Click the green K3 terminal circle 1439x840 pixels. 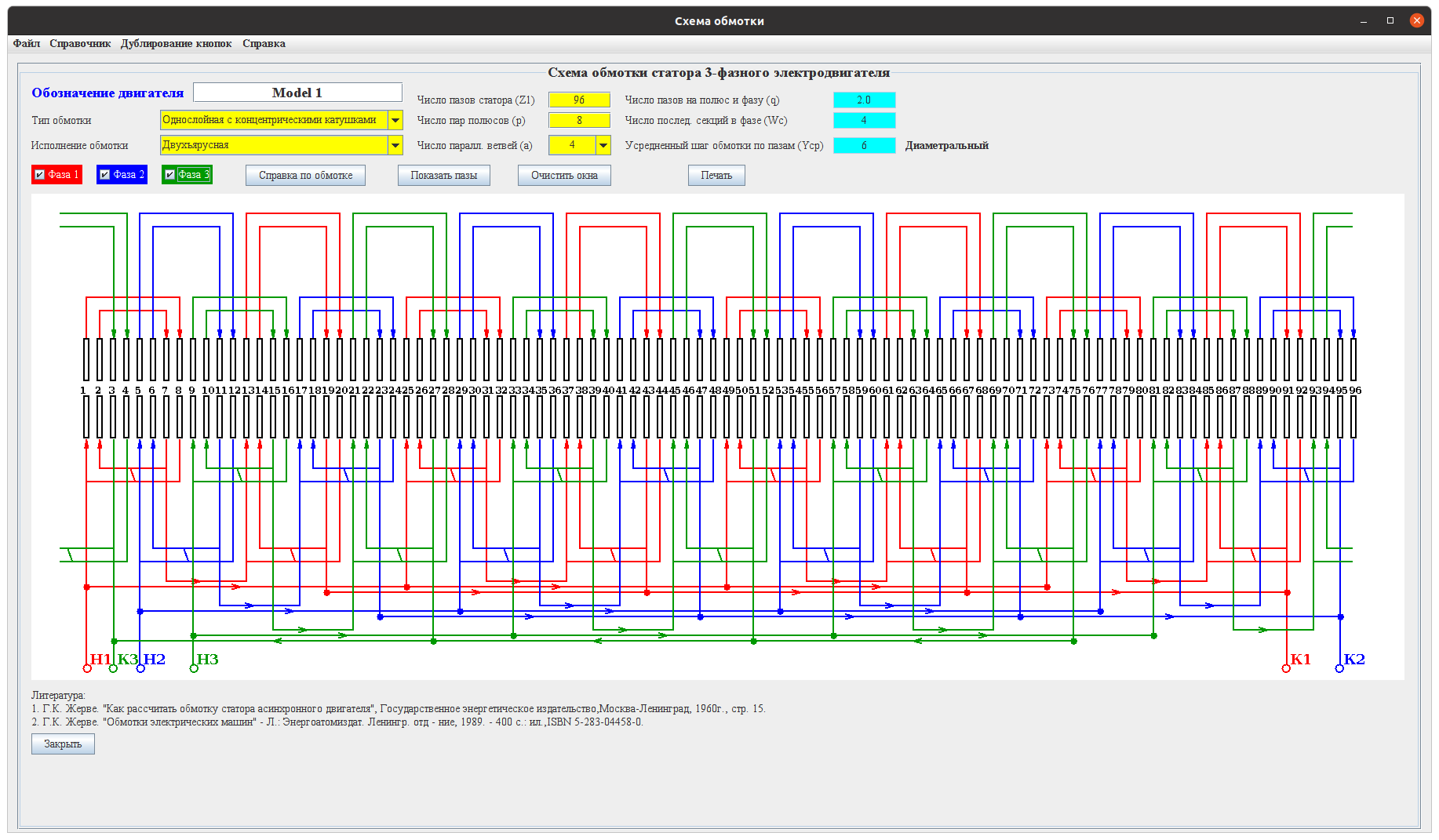[113, 668]
